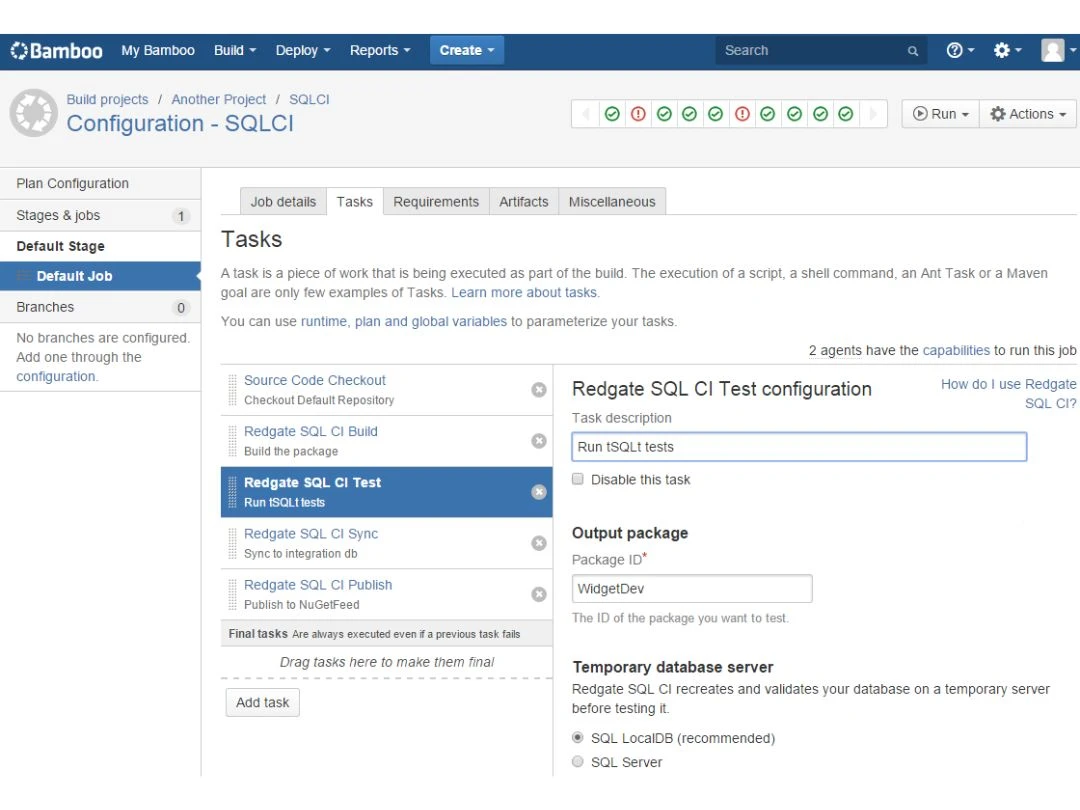Open the first successful build status icon

(x=612, y=114)
